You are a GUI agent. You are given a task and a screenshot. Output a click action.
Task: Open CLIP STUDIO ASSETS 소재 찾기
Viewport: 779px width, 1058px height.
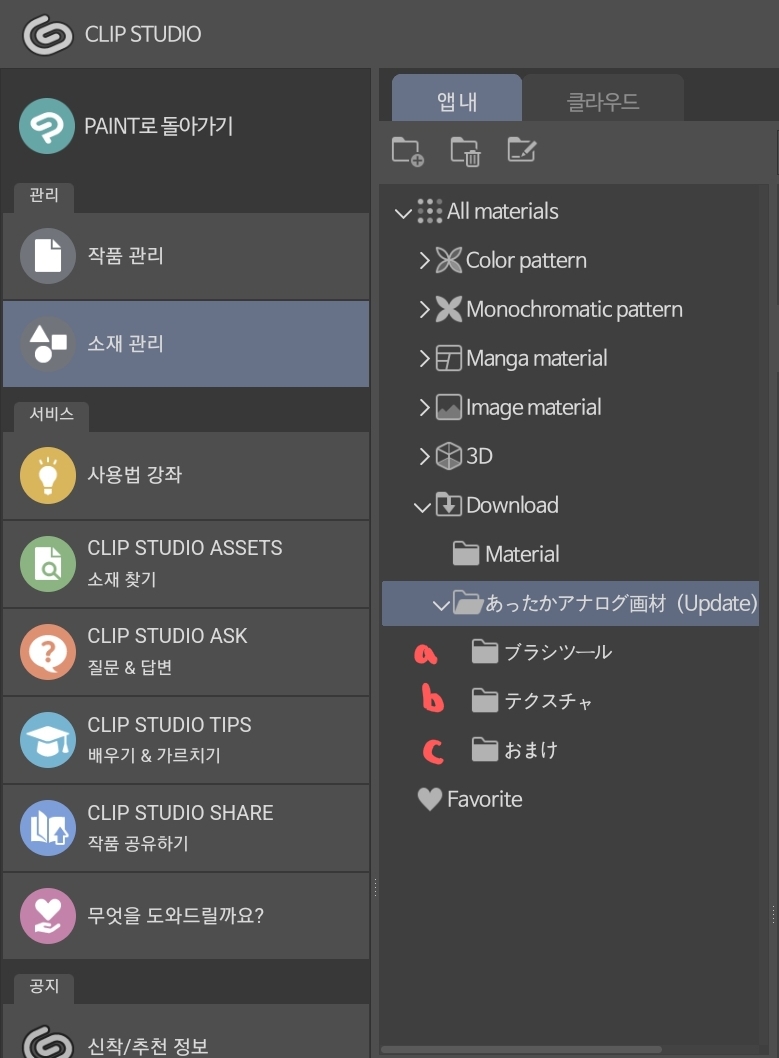[x=186, y=564]
